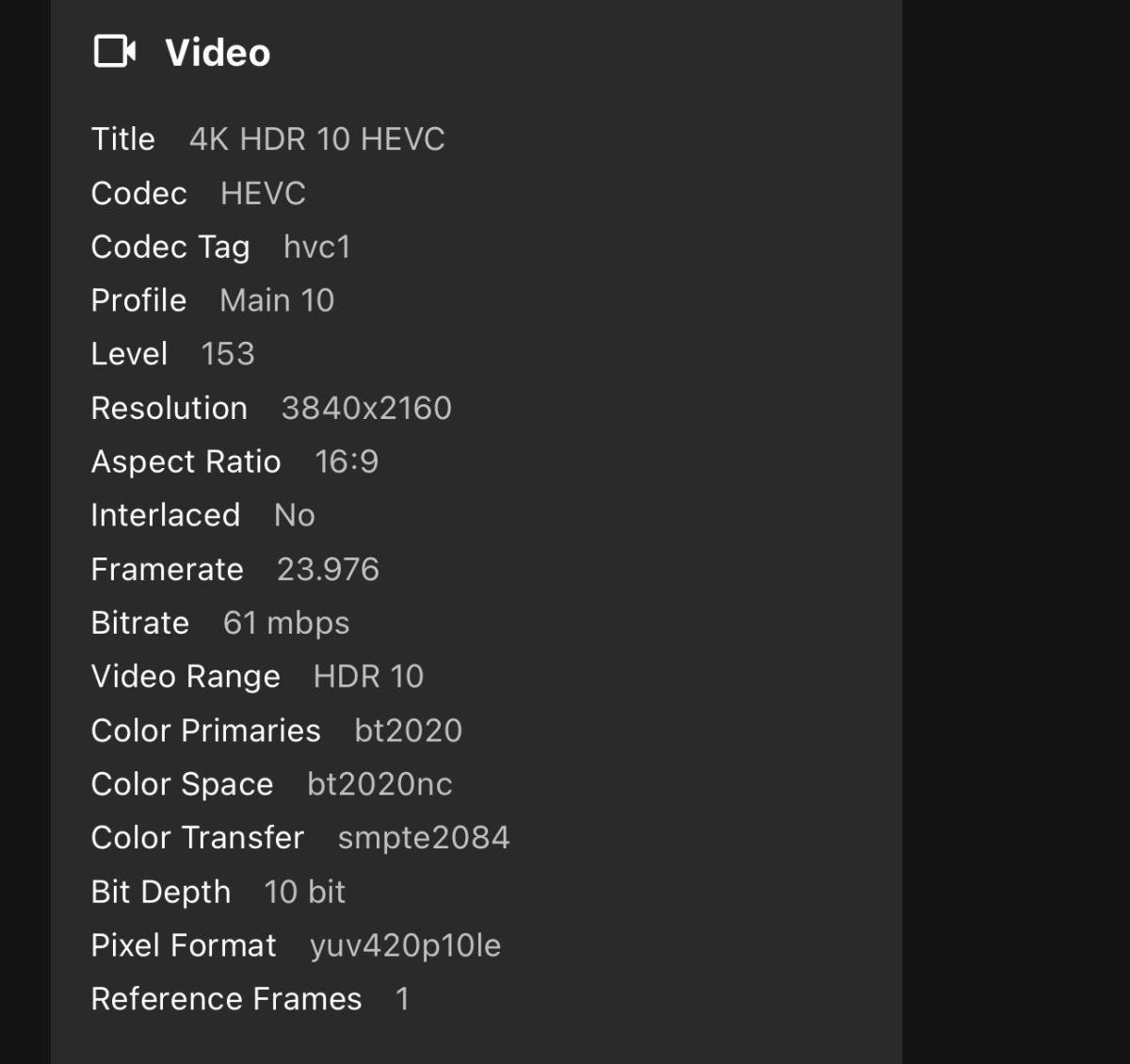Click the Reference Frames value 1
Viewport: 1130px width, 1064px height.
[402, 999]
